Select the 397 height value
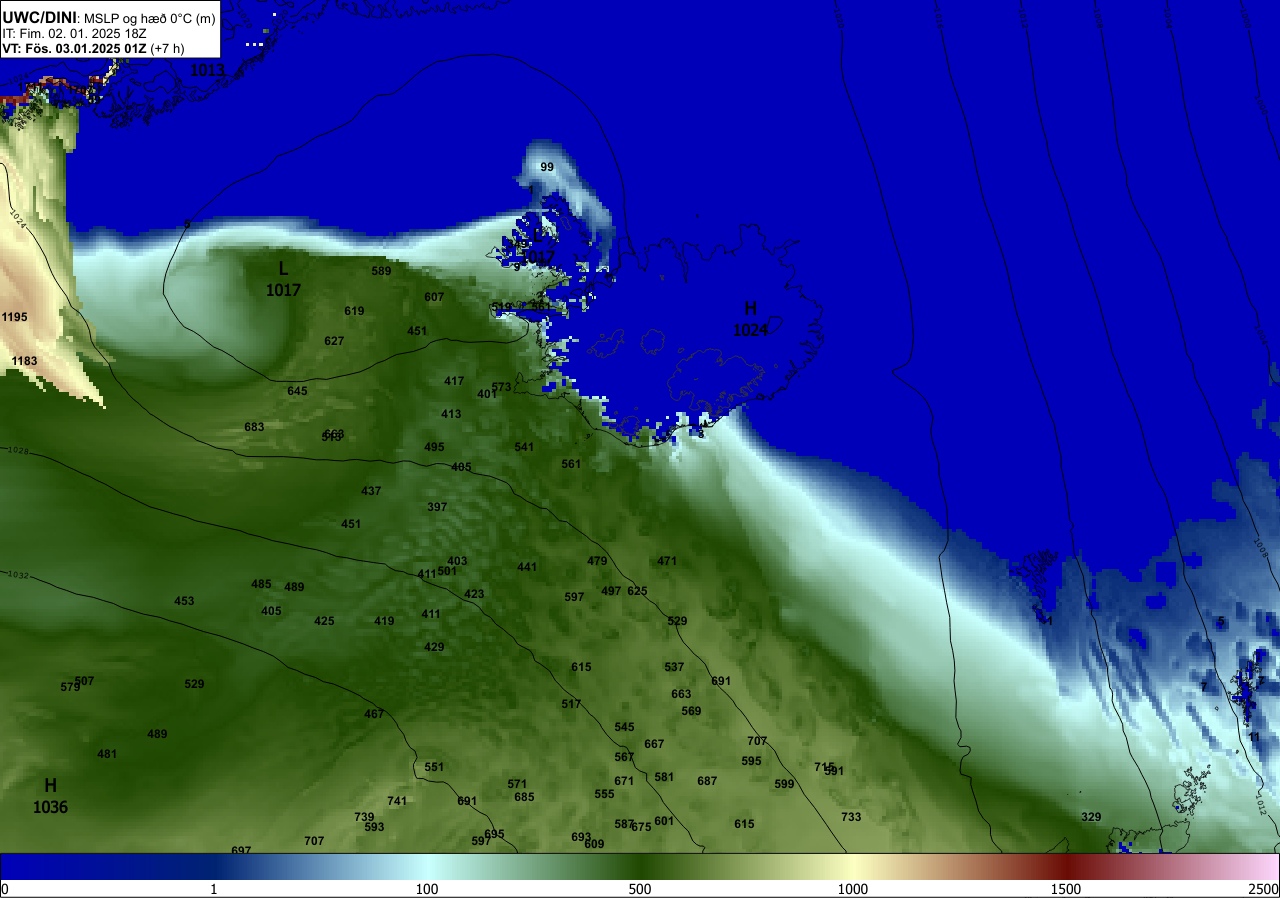 437,507
